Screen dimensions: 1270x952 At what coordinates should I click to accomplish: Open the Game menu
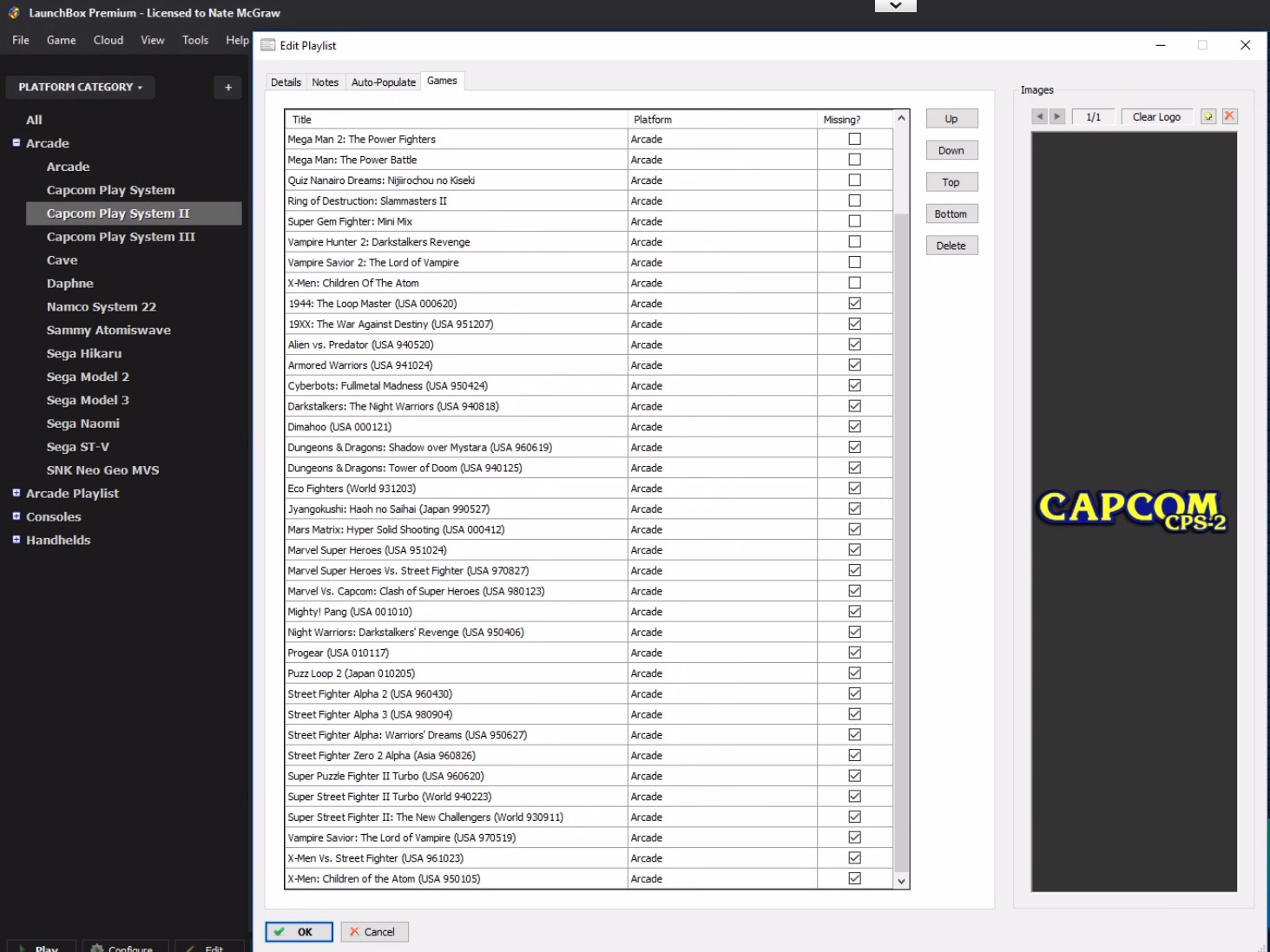(x=61, y=40)
